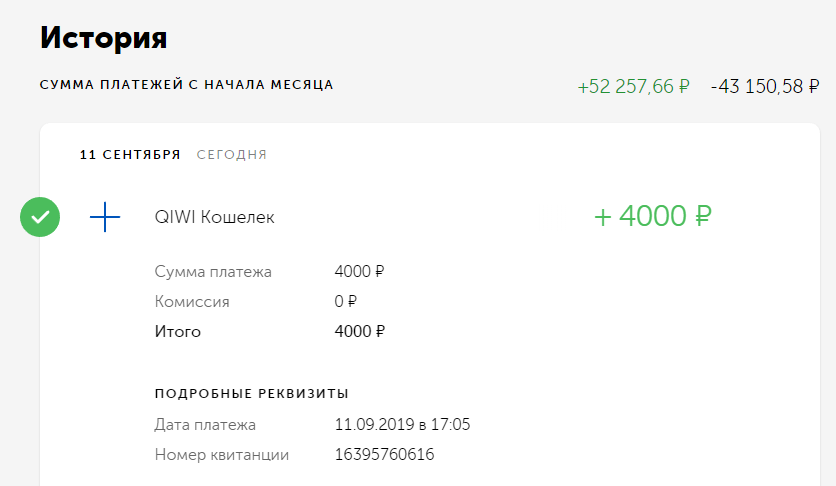836x486 pixels.
Task: Click the СЕГОДНЯ label
Action: pos(231,155)
